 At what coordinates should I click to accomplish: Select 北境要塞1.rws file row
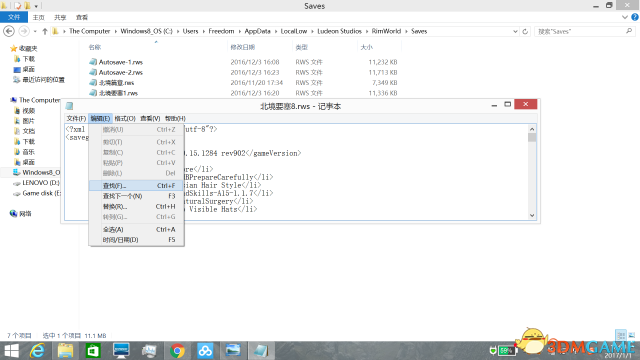coord(243,93)
